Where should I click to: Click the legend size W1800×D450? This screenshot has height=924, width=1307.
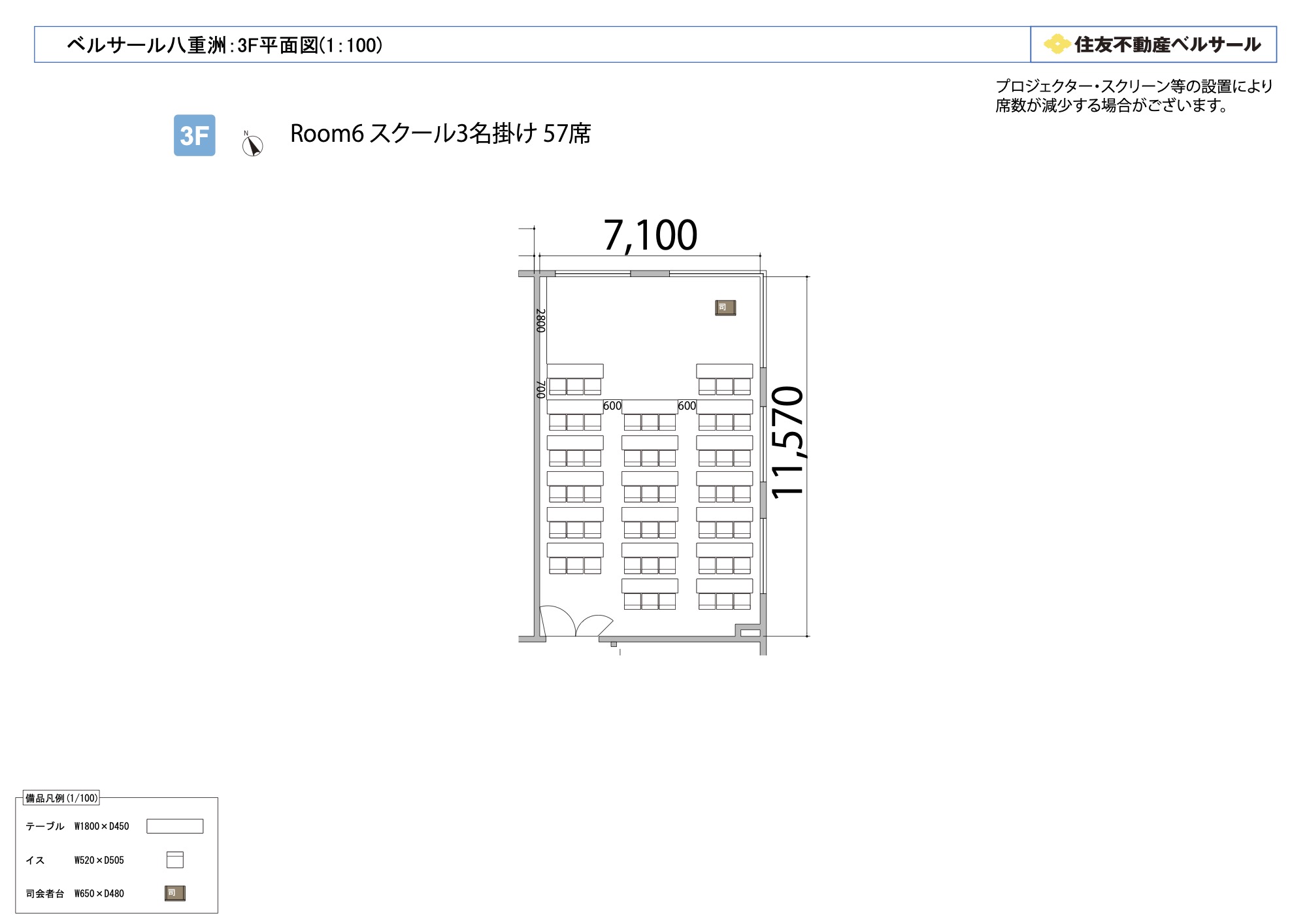coord(102,827)
